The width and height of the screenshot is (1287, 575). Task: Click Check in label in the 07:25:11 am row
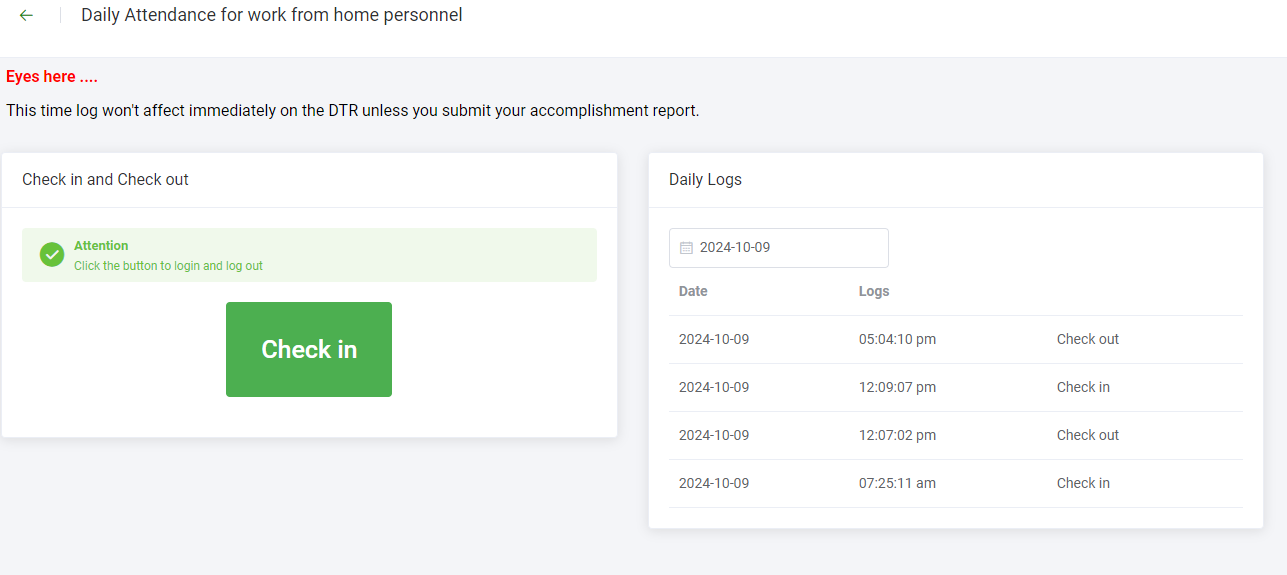(1083, 483)
